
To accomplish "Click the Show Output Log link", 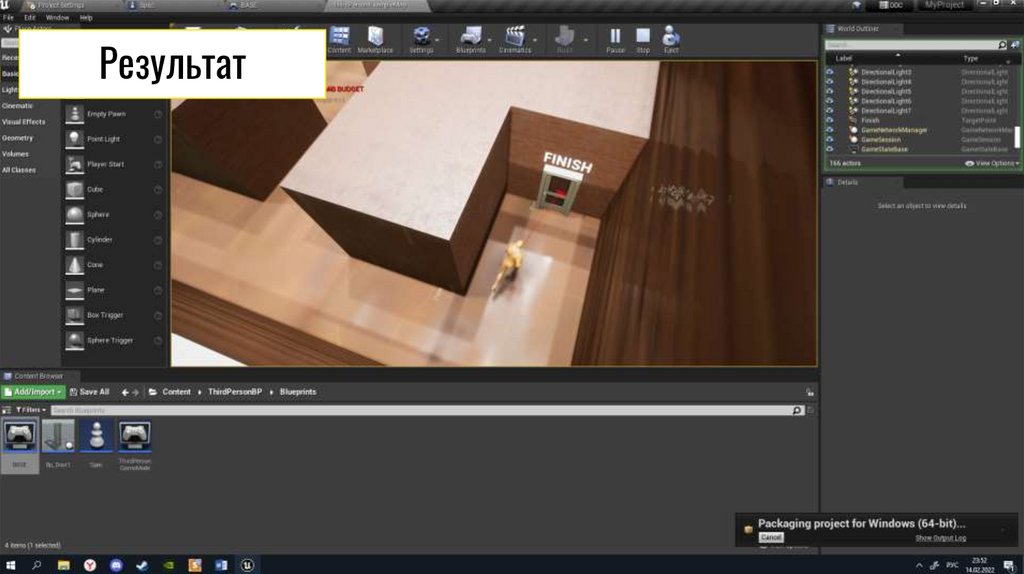I will pyautogui.click(x=940, y=538).
